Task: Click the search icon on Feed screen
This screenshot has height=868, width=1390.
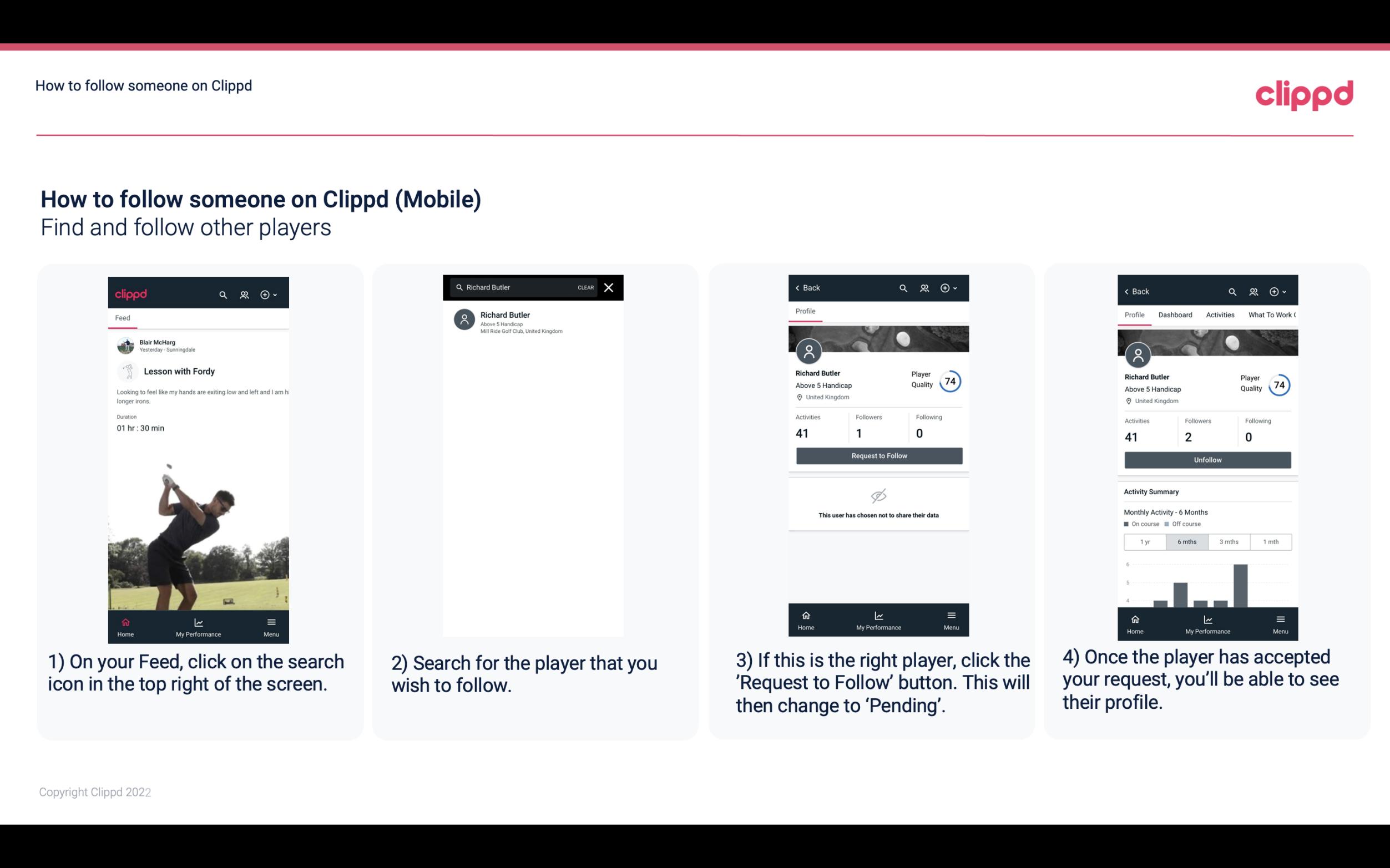Action: (222, 293)
